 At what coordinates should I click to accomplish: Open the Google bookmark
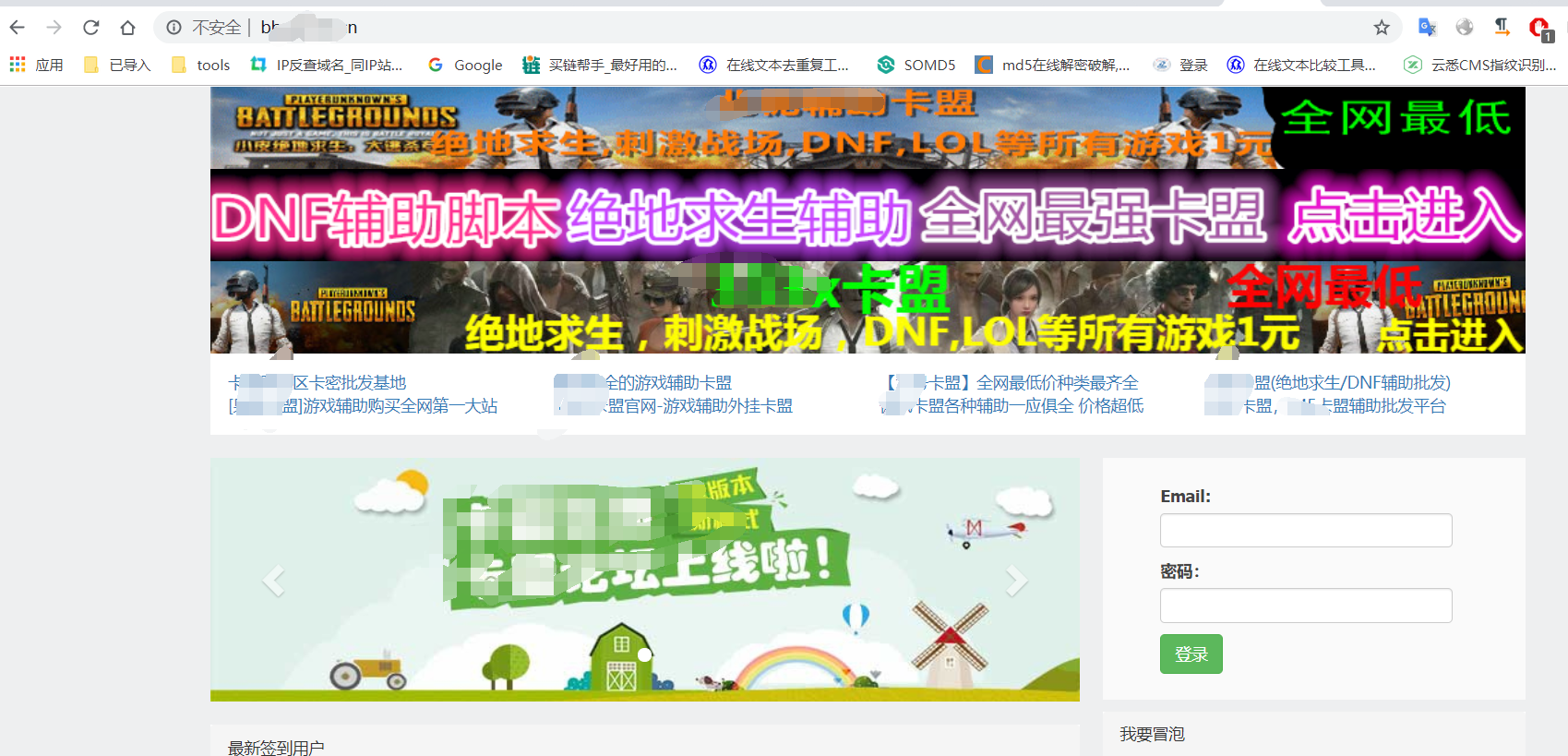(466, 65)
